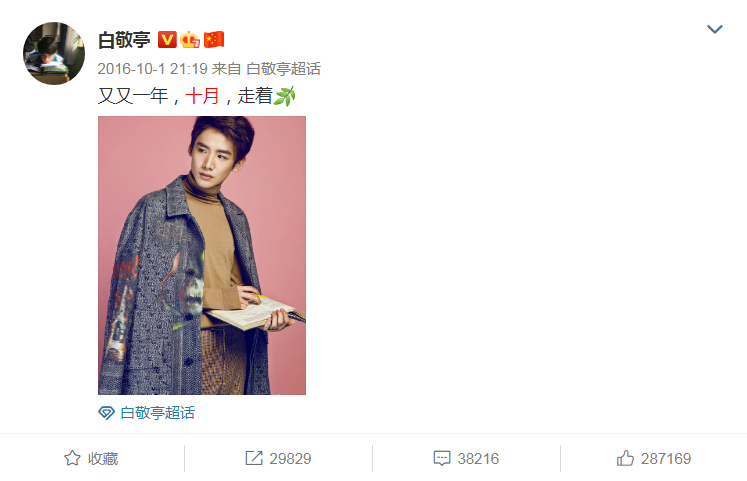Click the user avatar photo
This screenshot has height=481, width=747.
click(54, 53)
